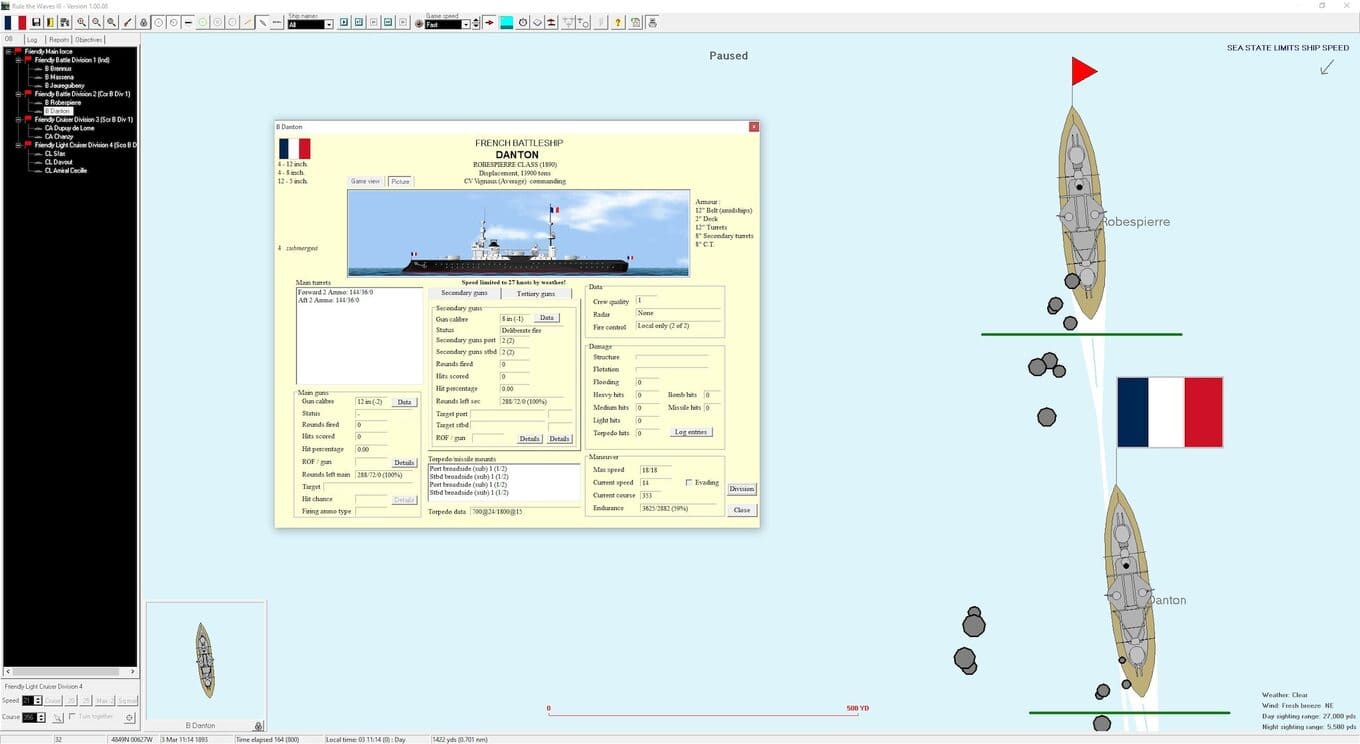Click the lock icon below ship thumbnail
Image resolution: width=1360 pixels, height=744 pixels.
[x=258, y=726]
